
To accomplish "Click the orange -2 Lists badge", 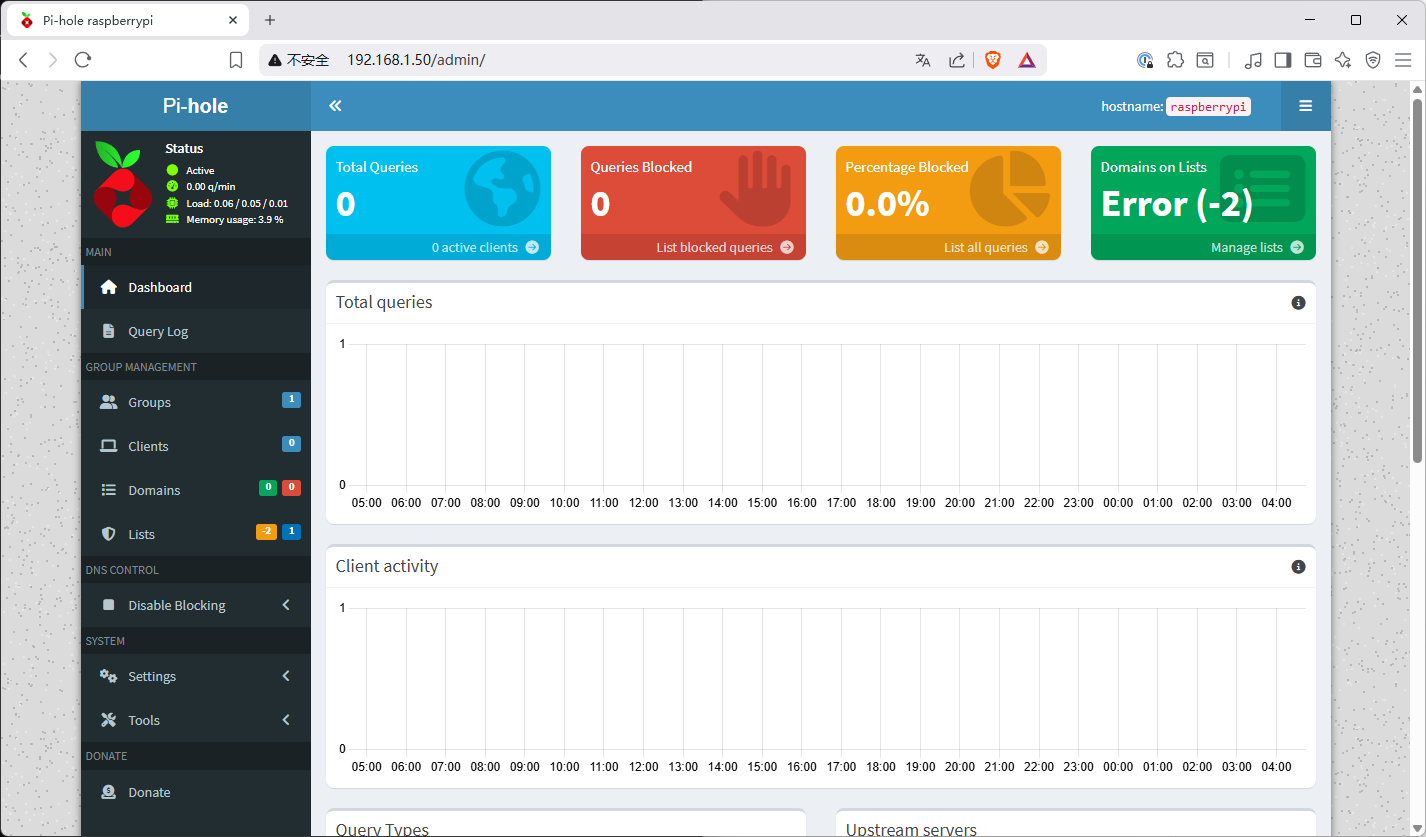I will [x=266, y=532].
